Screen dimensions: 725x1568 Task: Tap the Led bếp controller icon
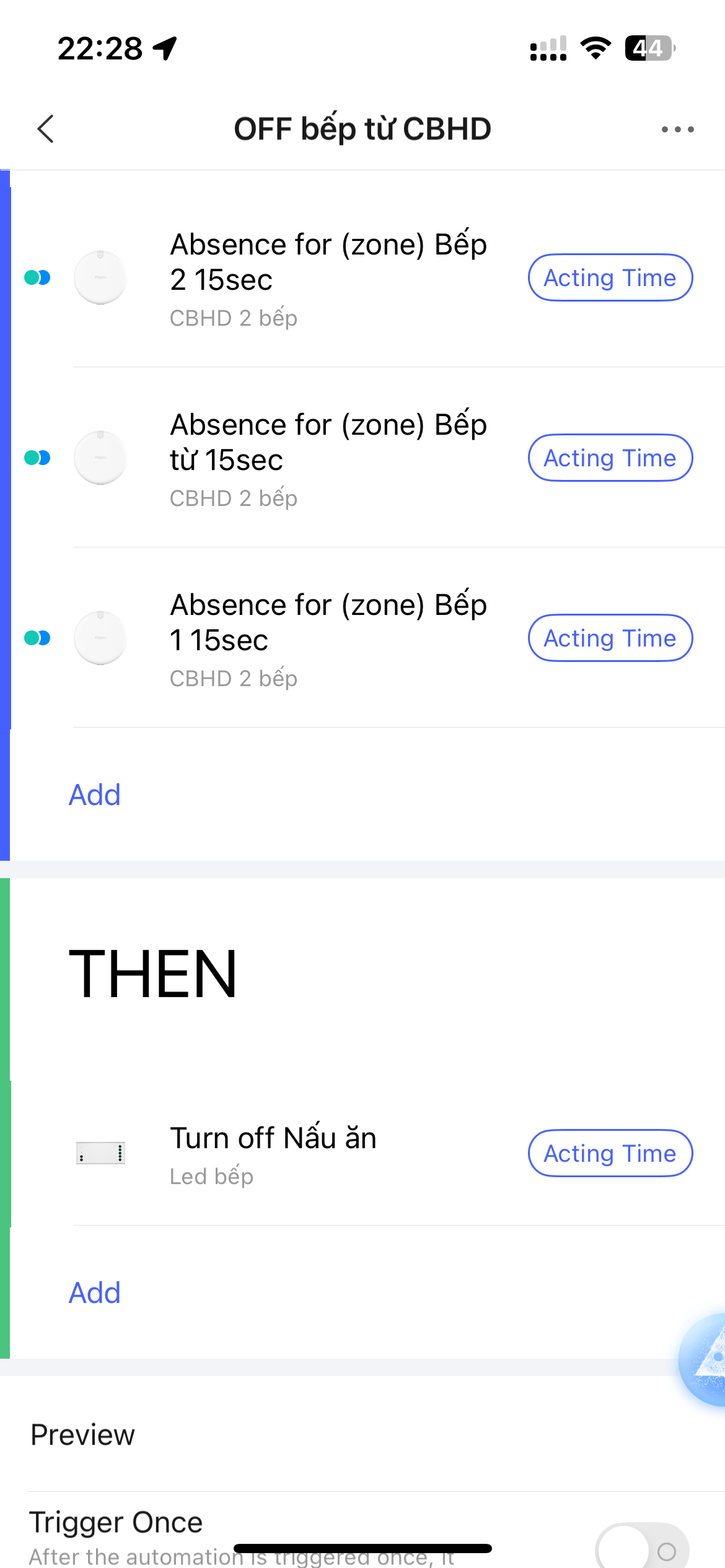(x=100, y=1153)
